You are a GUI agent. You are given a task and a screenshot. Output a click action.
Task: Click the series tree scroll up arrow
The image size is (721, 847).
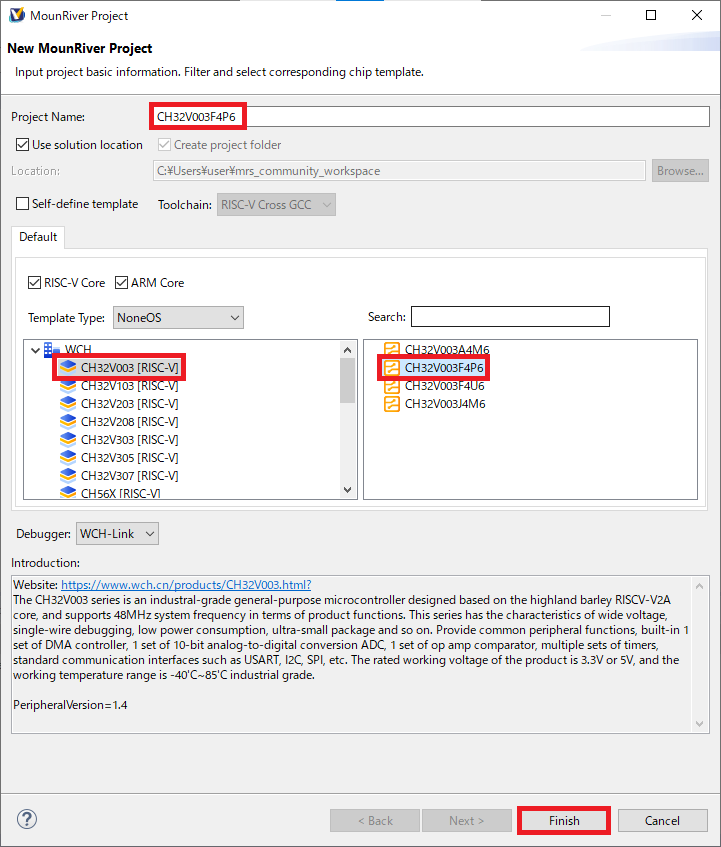pyautogui.click(x=348, y=350)
